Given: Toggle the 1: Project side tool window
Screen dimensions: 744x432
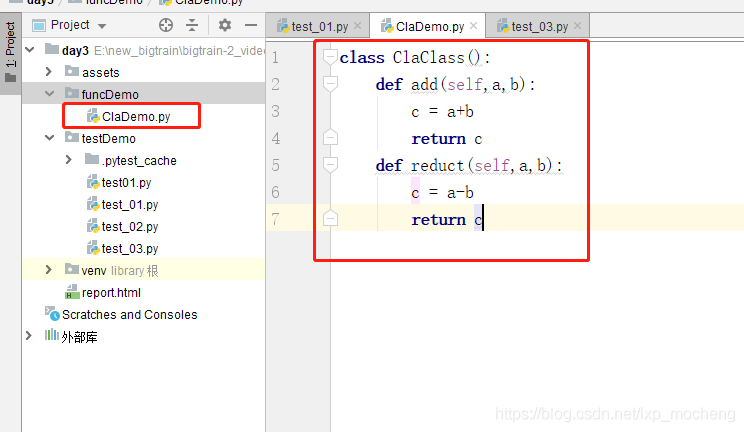Looking at the screenshot, I should tap(10, 52).
